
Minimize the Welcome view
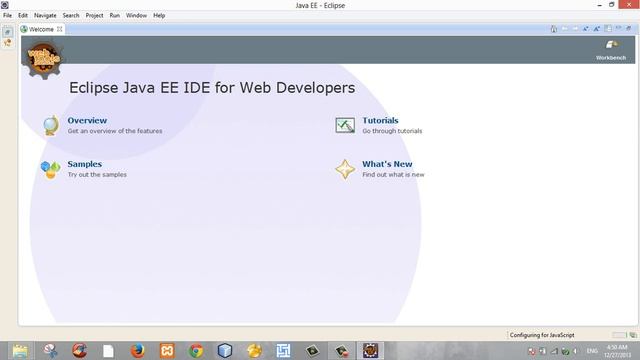click(x=619, y=29)
